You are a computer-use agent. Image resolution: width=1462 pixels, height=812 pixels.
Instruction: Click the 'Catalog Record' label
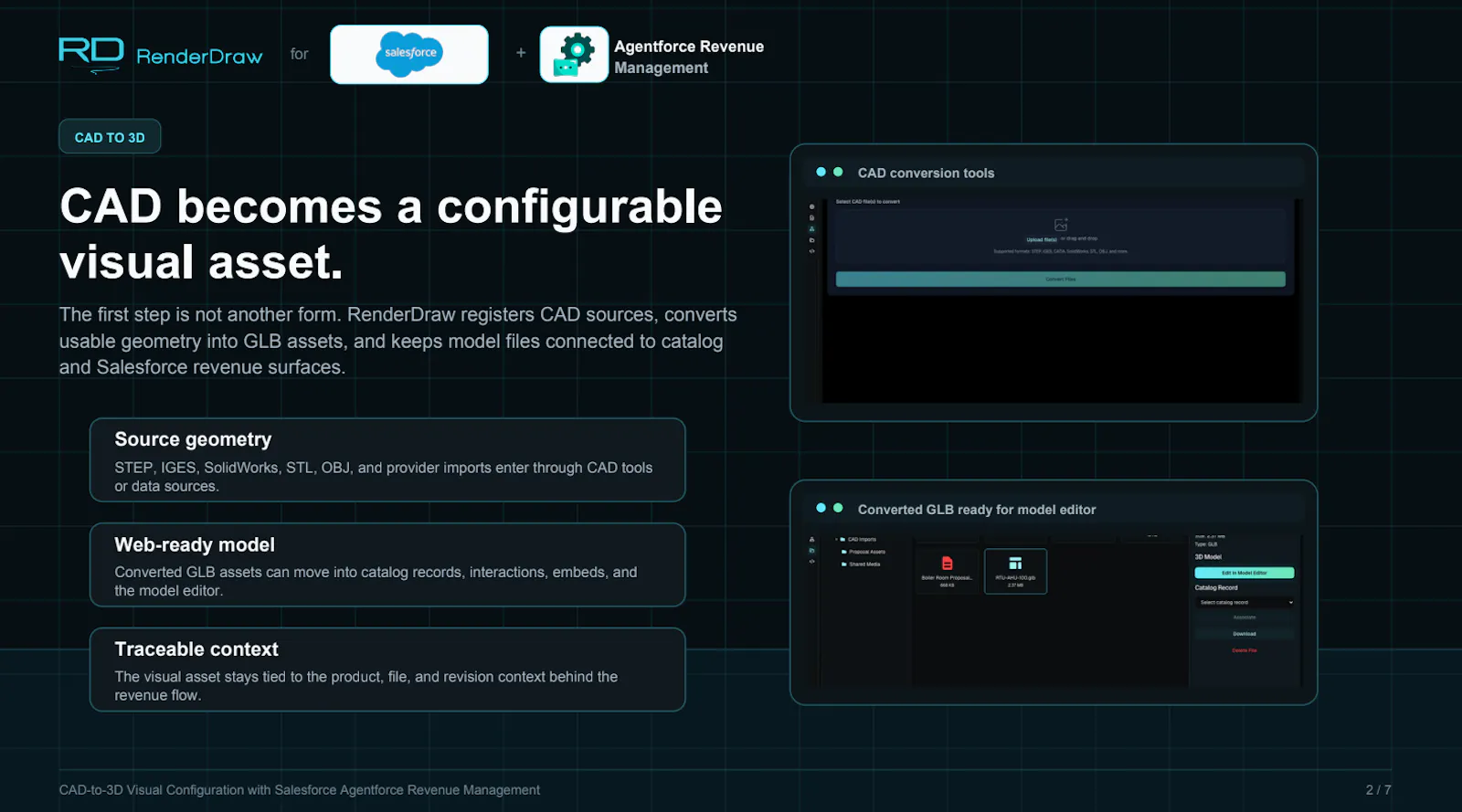1216,588
